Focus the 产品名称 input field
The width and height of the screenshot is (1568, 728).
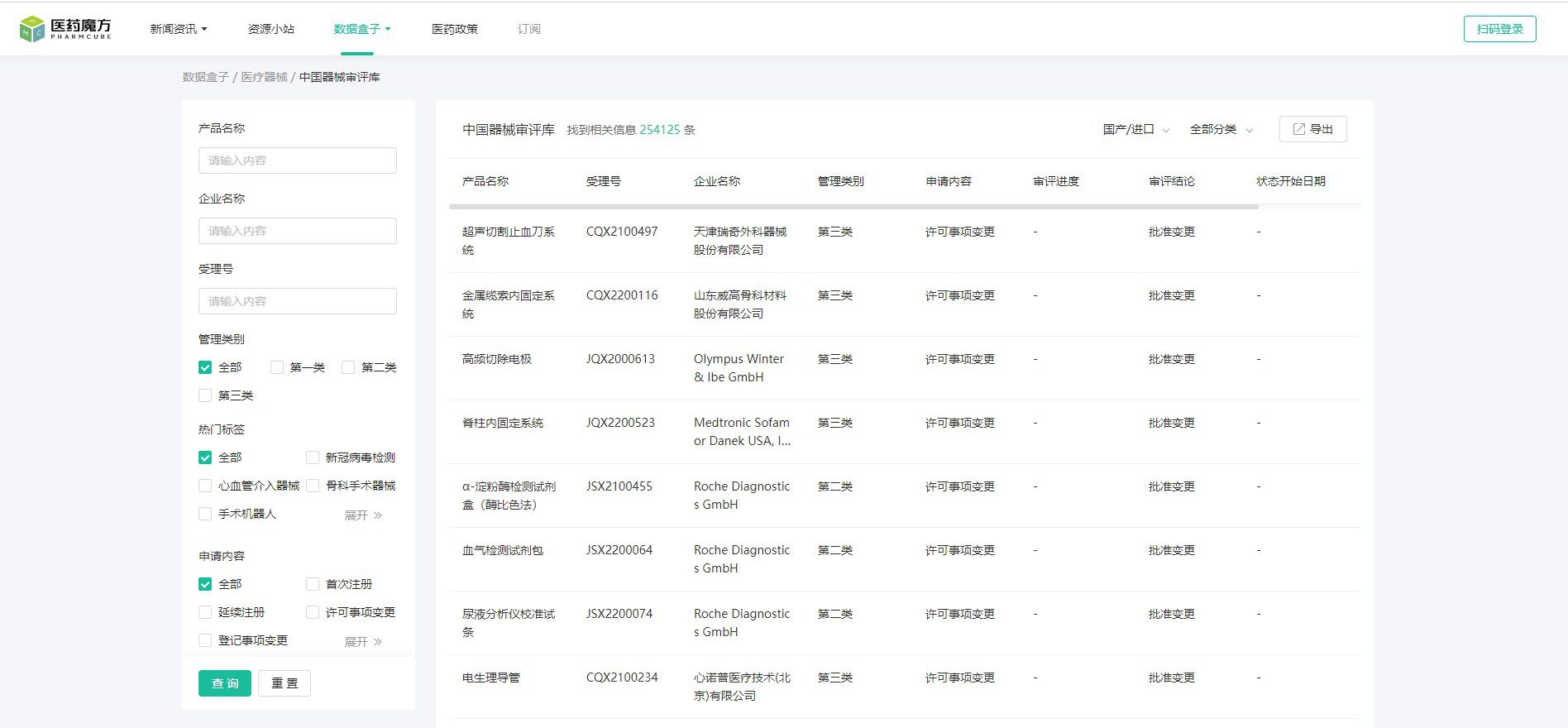(298, 160)
